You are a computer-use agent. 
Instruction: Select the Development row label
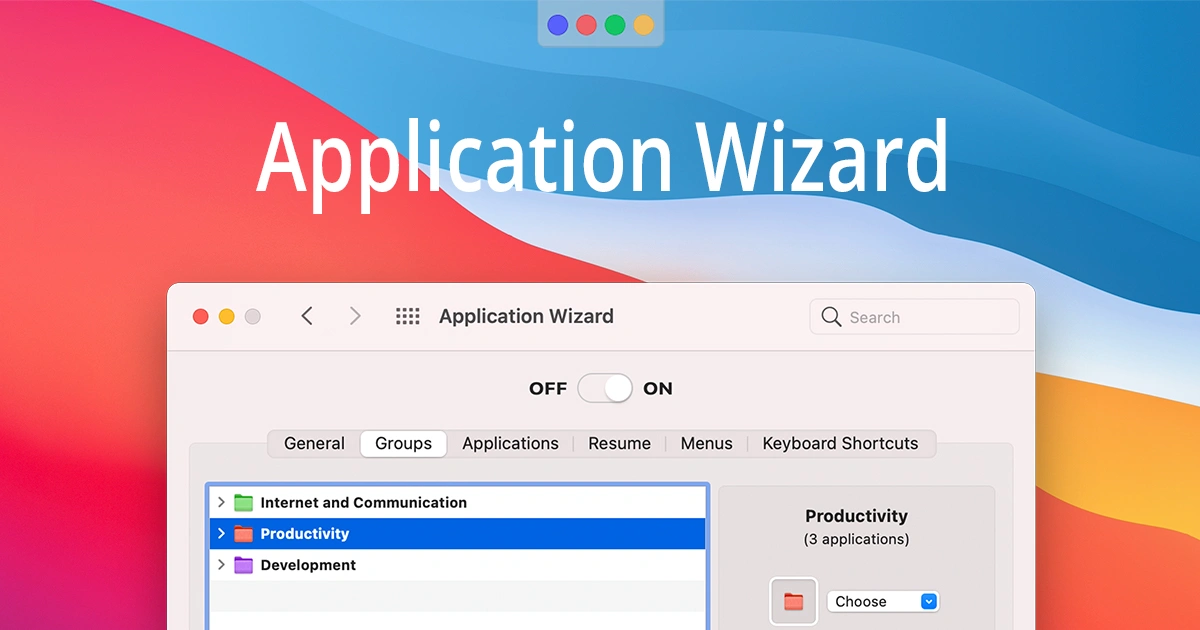[308, 565]
